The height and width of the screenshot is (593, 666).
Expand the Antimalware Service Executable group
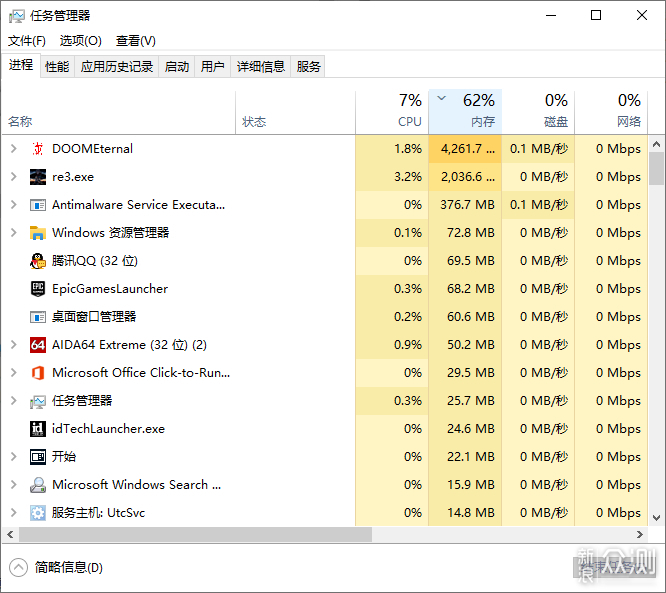[14, 205]
